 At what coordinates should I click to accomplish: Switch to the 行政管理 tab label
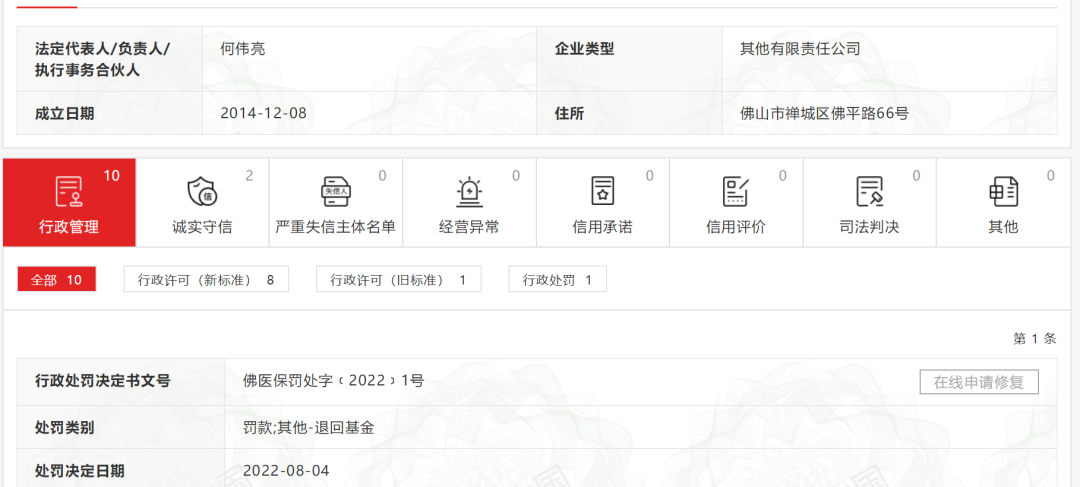69,227
